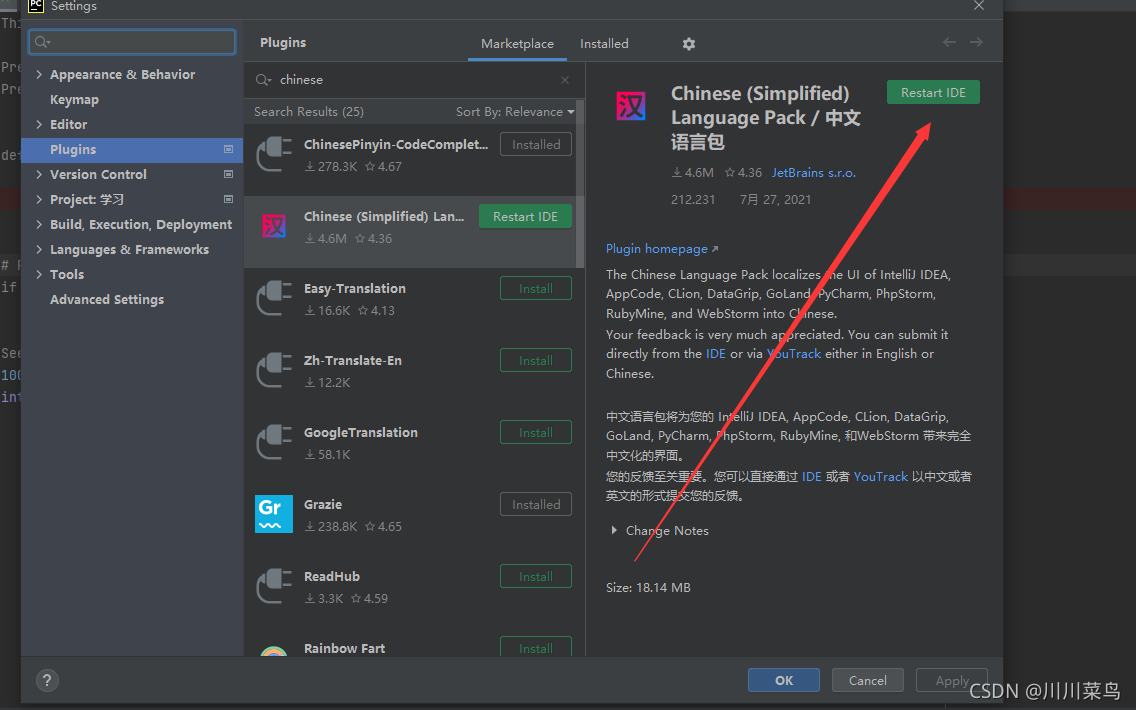Focus the settings search field
The width and height of the screenshot is (1136, 710).
[133, 42]
